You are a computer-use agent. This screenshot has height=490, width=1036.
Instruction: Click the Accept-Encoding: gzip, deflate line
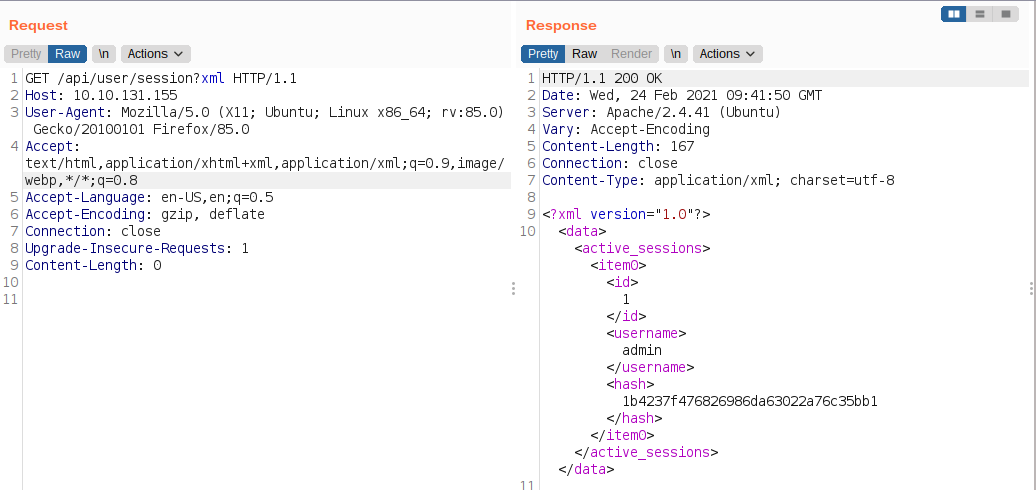[x=145, y=215]
